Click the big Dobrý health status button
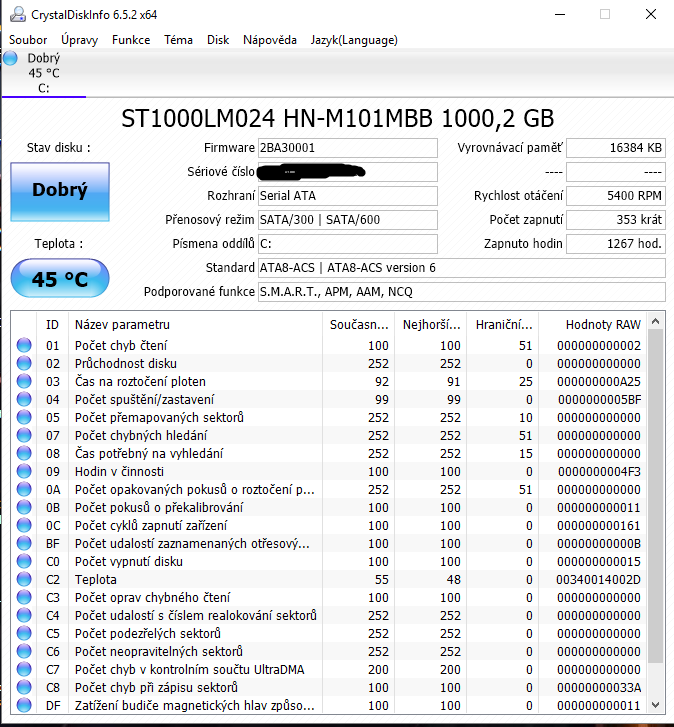Screen dimensions: 674x727 [x=60, y=191]
